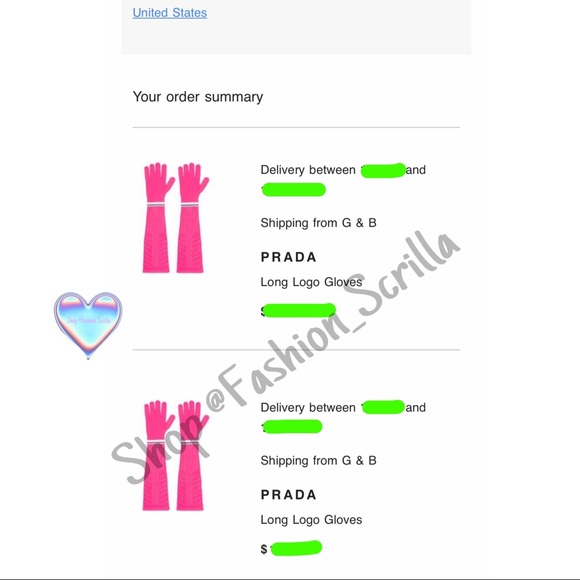Image resolution: width=580 pixels, height=580 pixels.
Task: Open the United States link
Action: tap(170, 13)
